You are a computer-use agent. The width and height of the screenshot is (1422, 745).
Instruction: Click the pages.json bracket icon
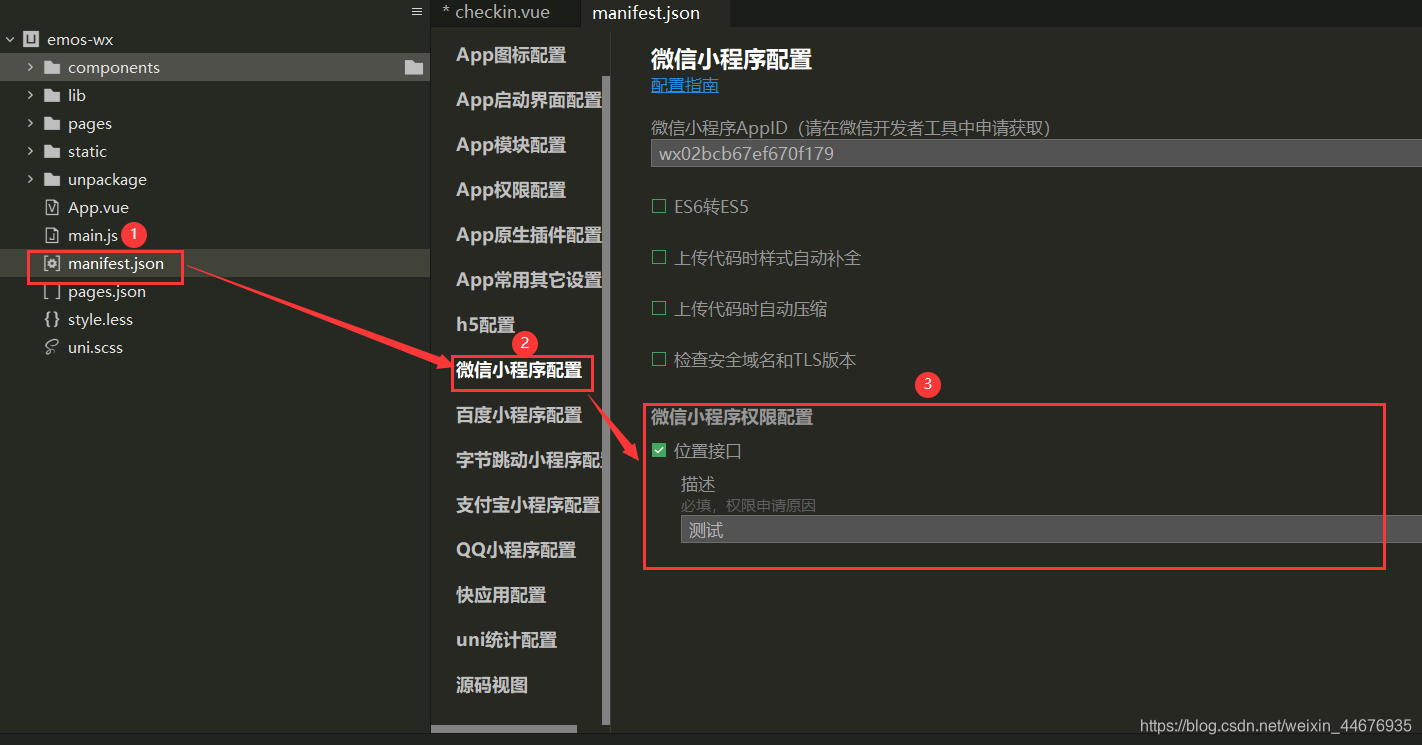click(52, 292)
